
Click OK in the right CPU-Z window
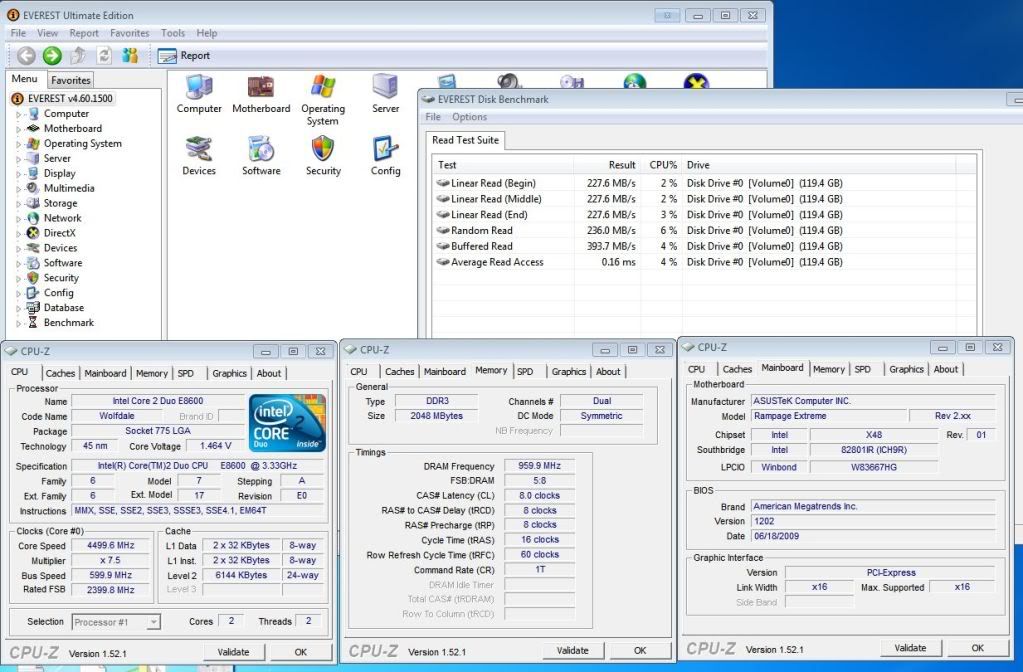977,648
